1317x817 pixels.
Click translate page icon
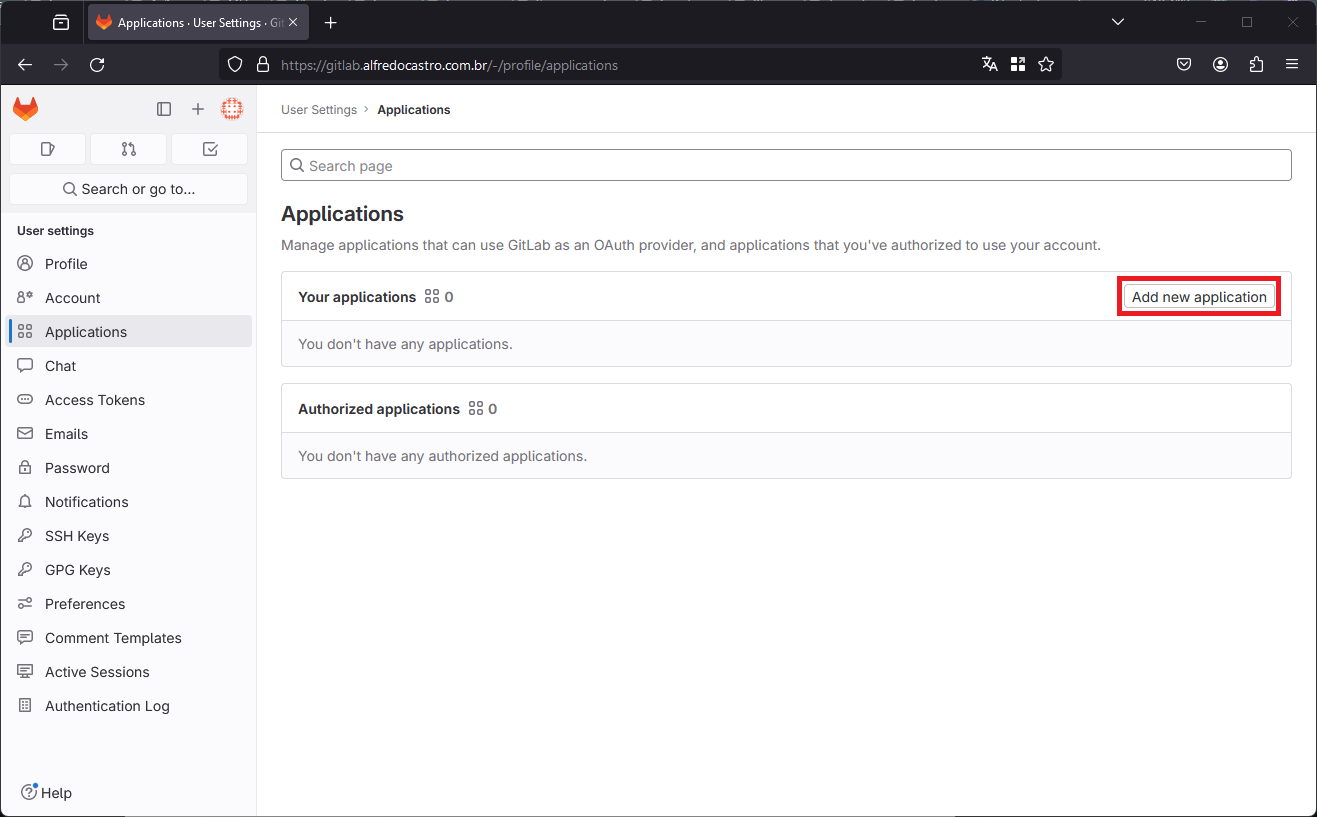[x=990, y=64]
